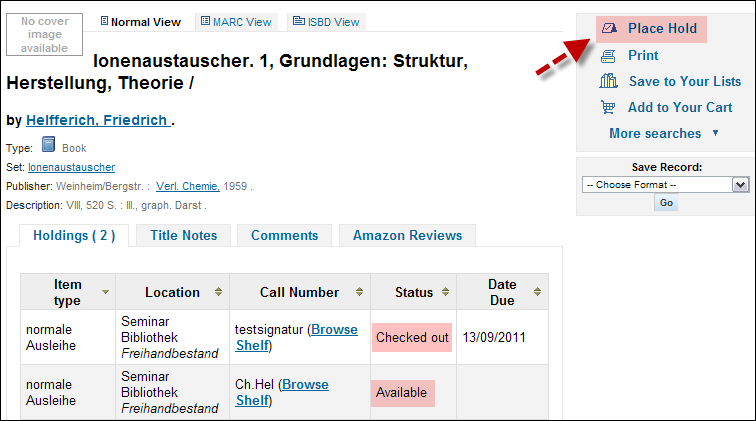
Task: Click the Save to Your Lists icon
Action: point(608,82)
